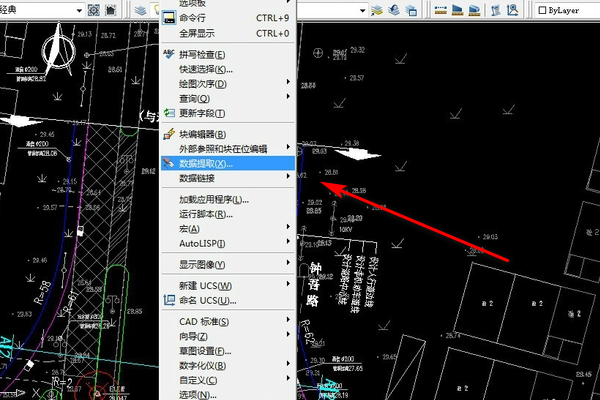Viewport: 600px width, 400px height.
Task: Choose 命名 UCS(U)... from the menu
Action: click(x=227, y=300)
